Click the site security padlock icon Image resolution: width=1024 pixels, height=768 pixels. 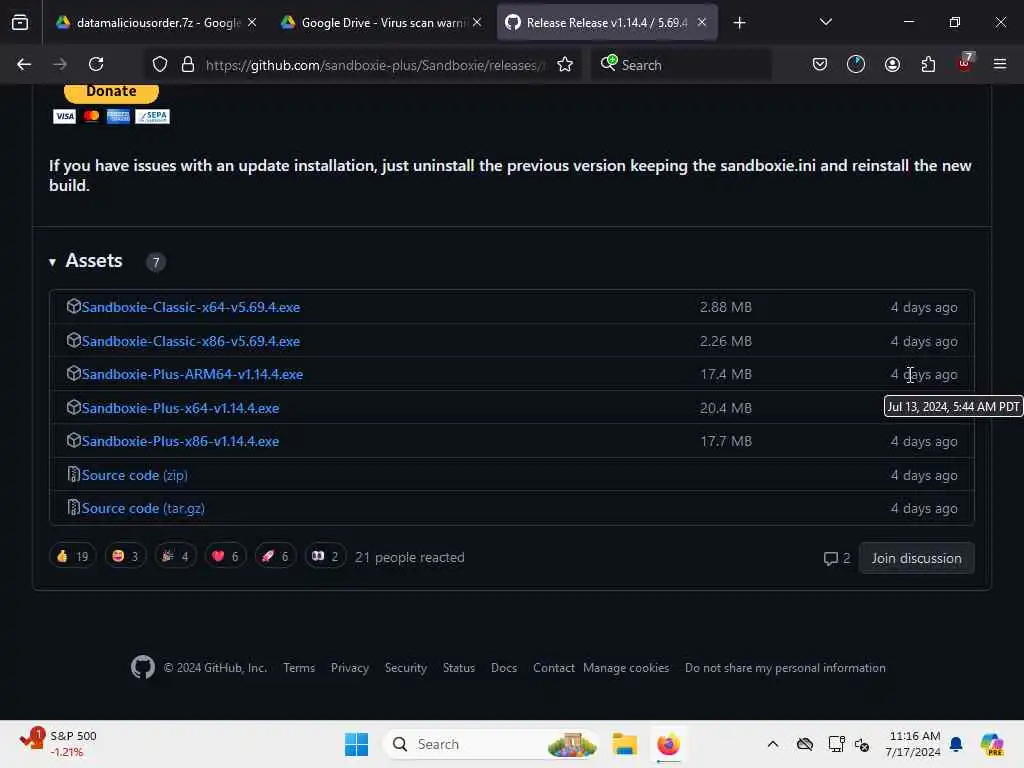point(188,64)
